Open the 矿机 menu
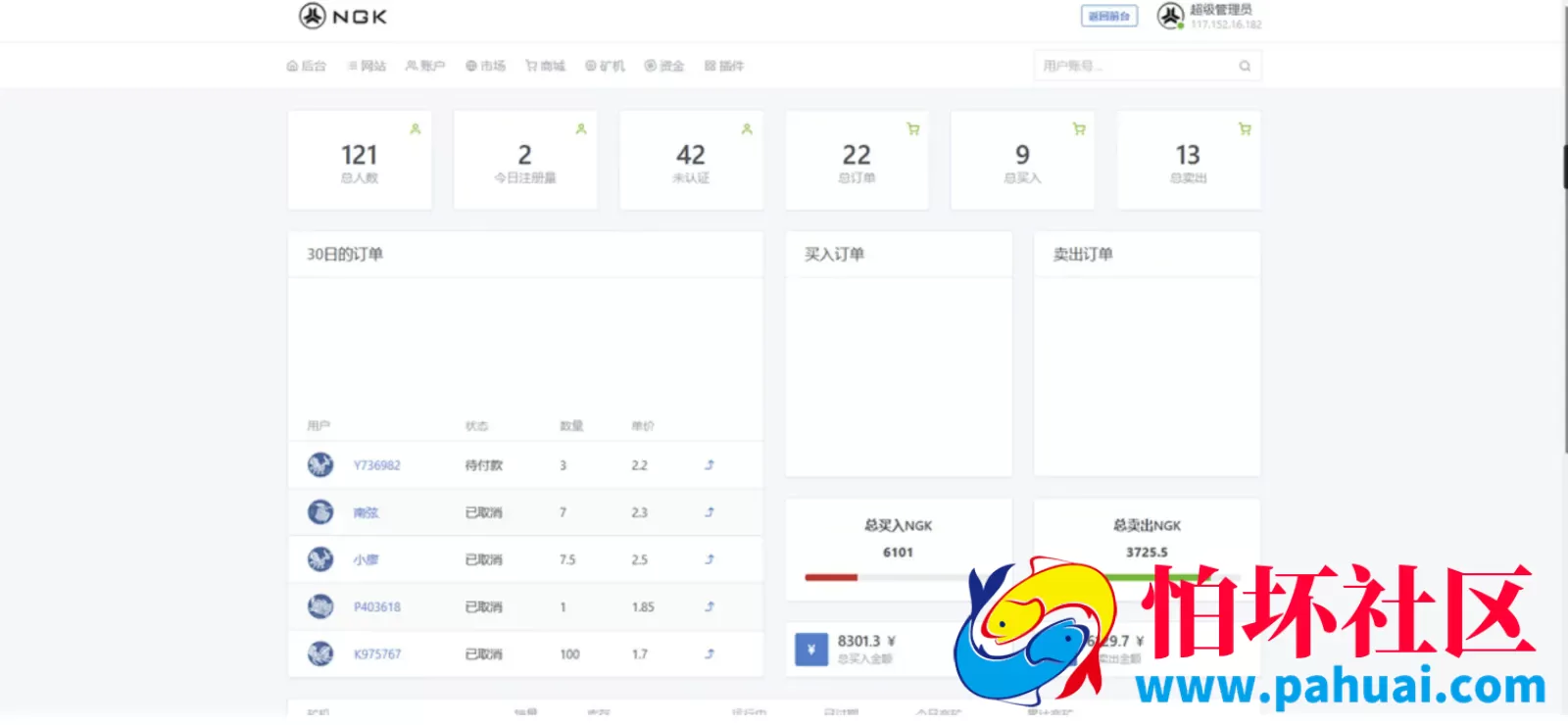This screenshot has height=725, width=1568. (605, 67)
